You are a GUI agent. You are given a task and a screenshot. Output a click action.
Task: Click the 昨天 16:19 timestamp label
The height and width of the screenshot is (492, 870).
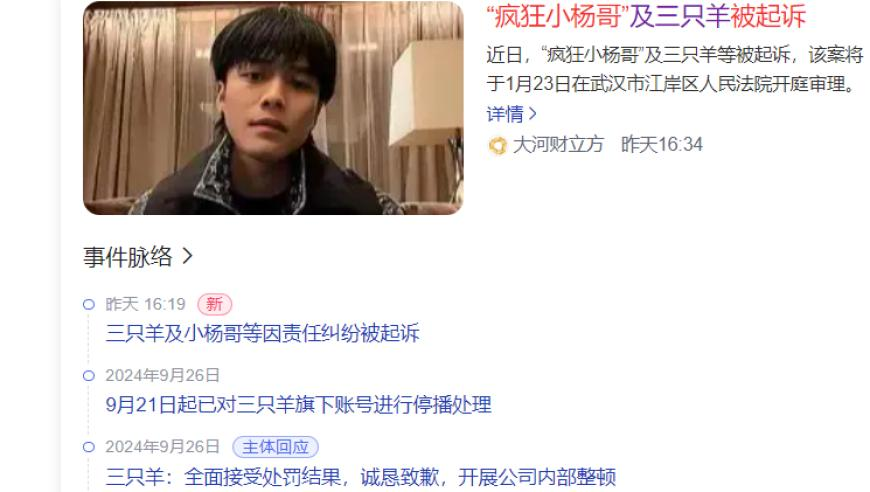click(145, 304)
